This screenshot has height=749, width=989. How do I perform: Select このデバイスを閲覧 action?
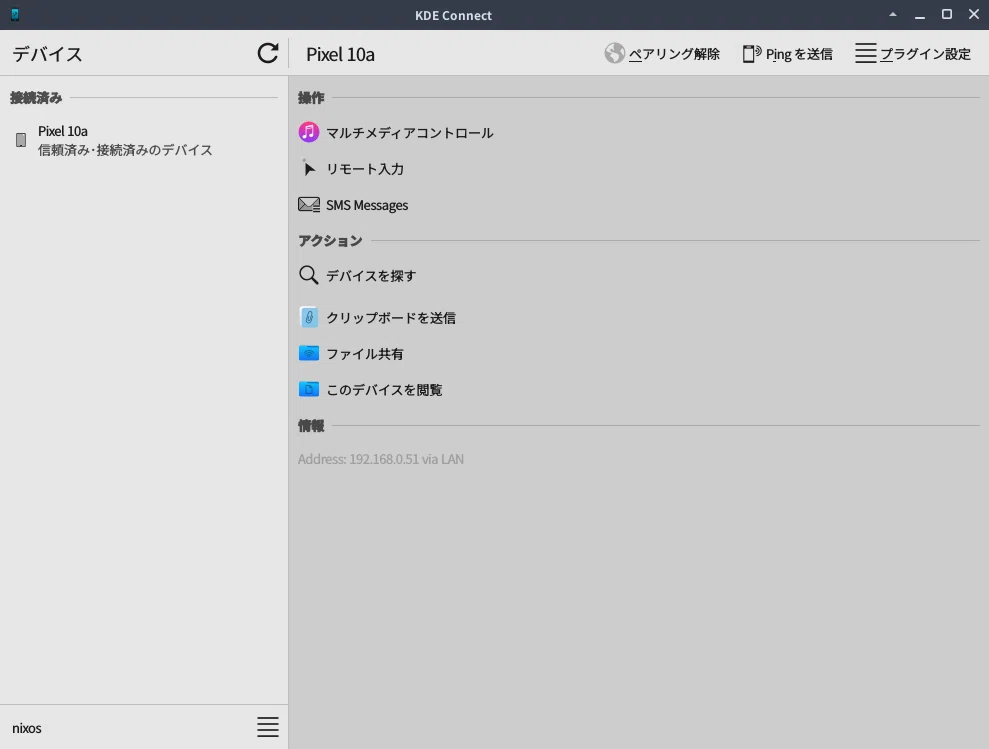click(384, 390)
